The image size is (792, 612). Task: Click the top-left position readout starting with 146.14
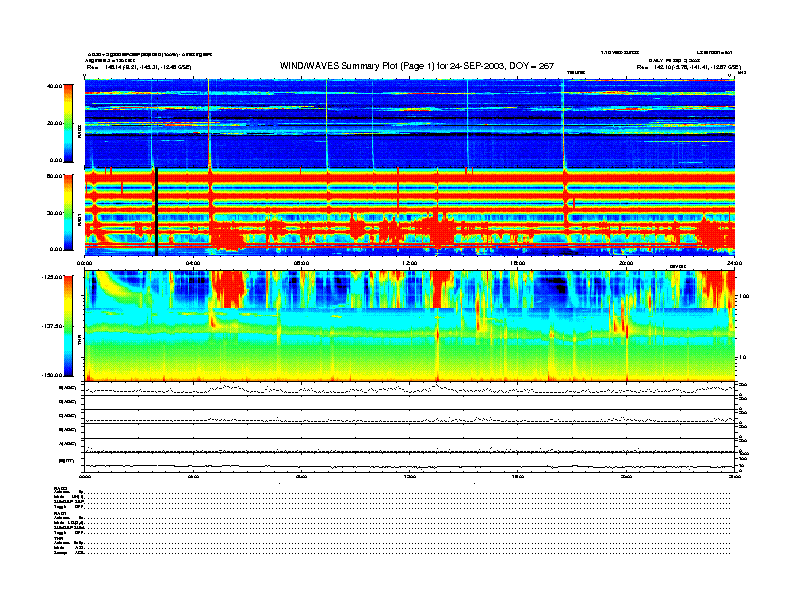139,67
